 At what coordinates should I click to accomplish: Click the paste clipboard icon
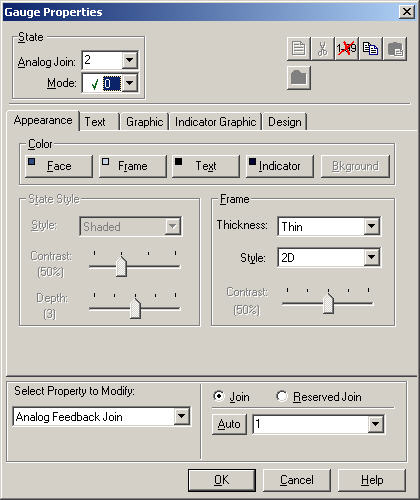point(395,49)
